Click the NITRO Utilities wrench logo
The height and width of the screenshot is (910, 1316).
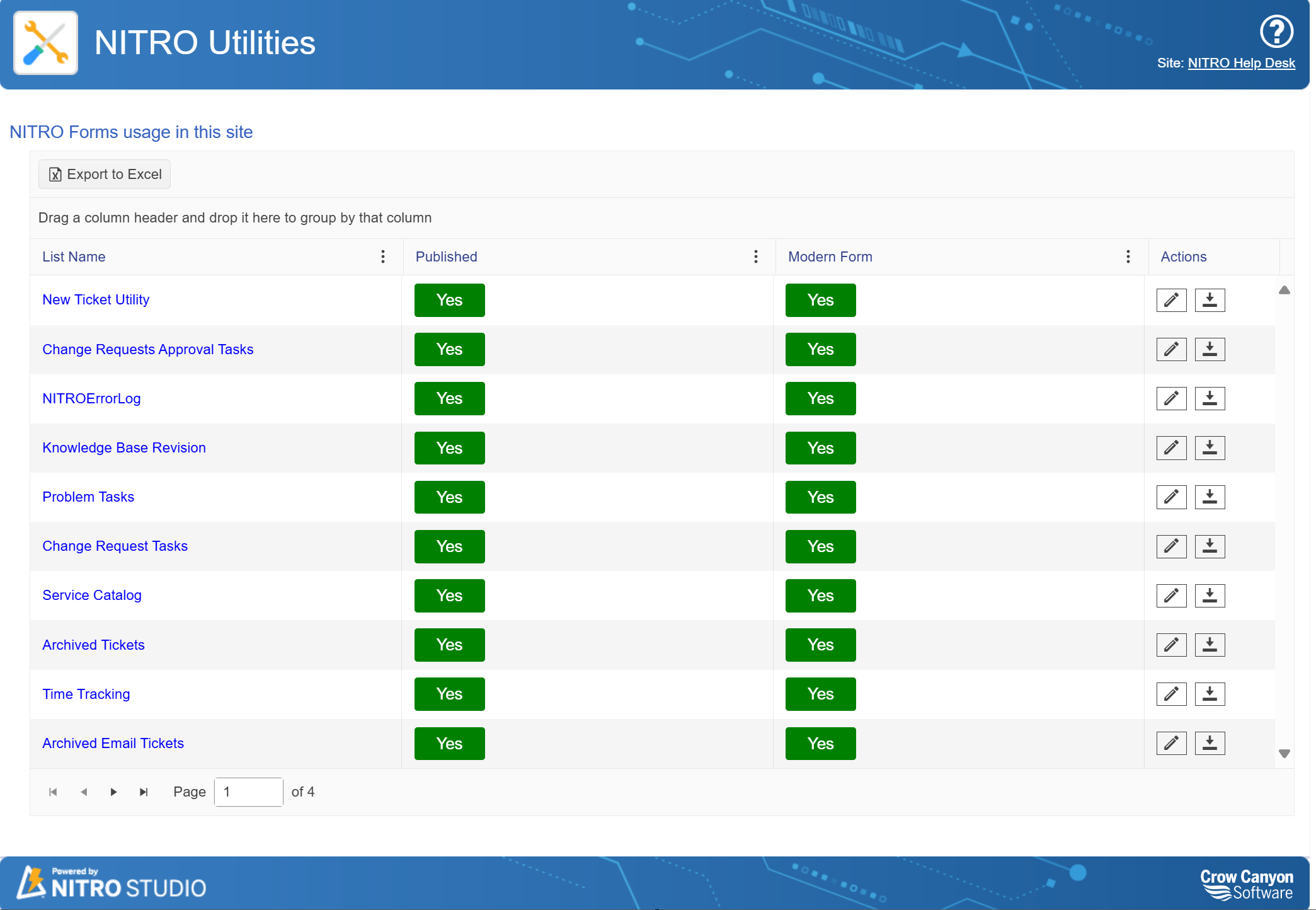click(45, 43)
